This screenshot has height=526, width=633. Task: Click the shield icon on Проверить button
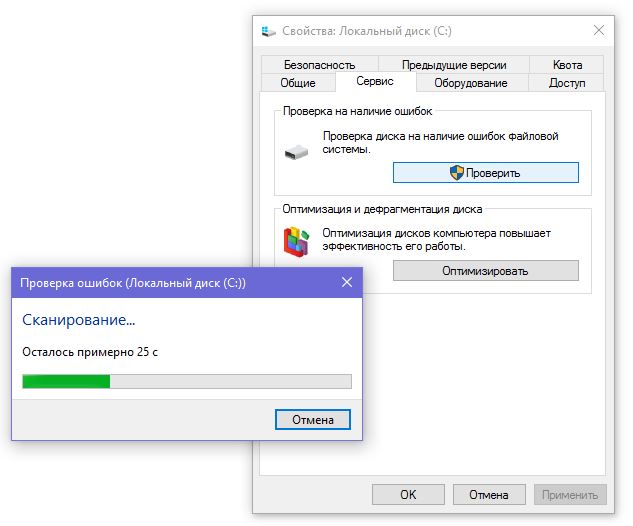(x=457, y=173)
